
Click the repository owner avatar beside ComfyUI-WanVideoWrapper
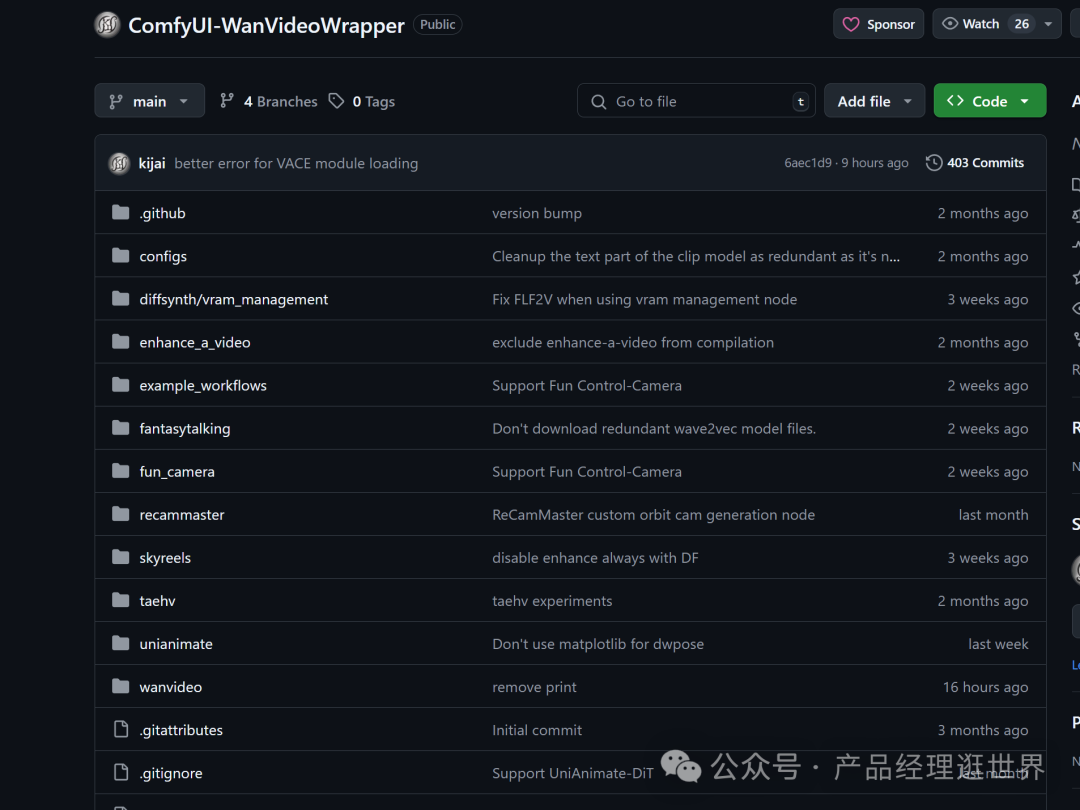coord(107,25)
